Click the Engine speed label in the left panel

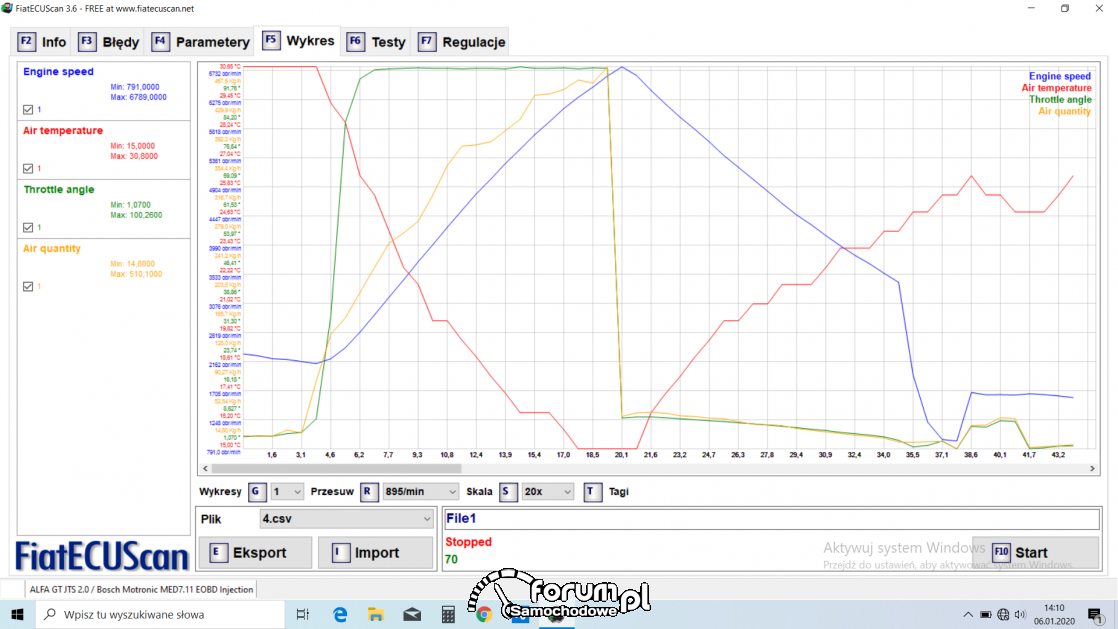click(x=58, y=71)
